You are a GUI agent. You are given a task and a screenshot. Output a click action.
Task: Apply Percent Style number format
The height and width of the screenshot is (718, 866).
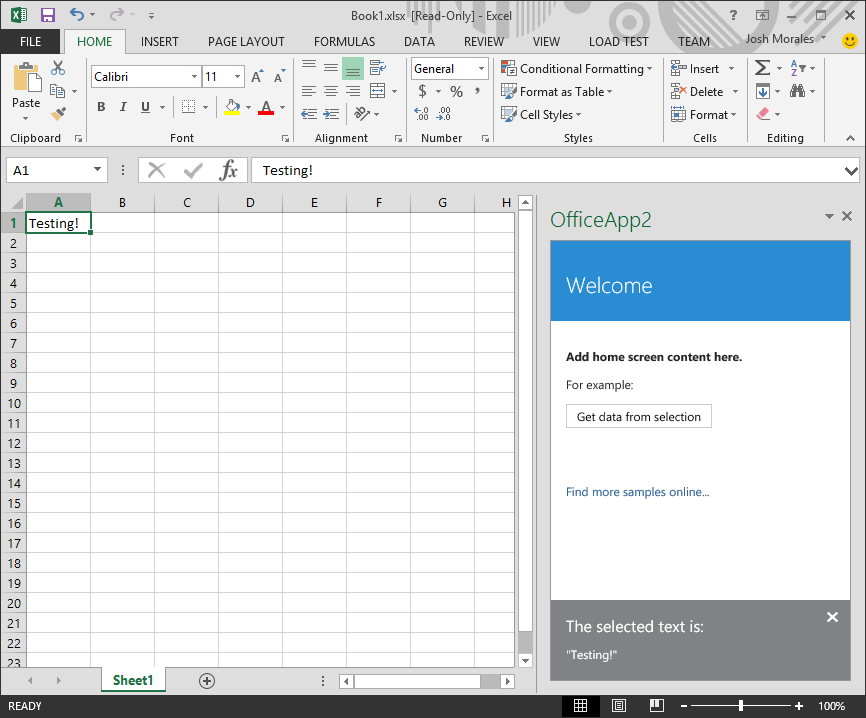pyautogui.click(x=455, y=90)
